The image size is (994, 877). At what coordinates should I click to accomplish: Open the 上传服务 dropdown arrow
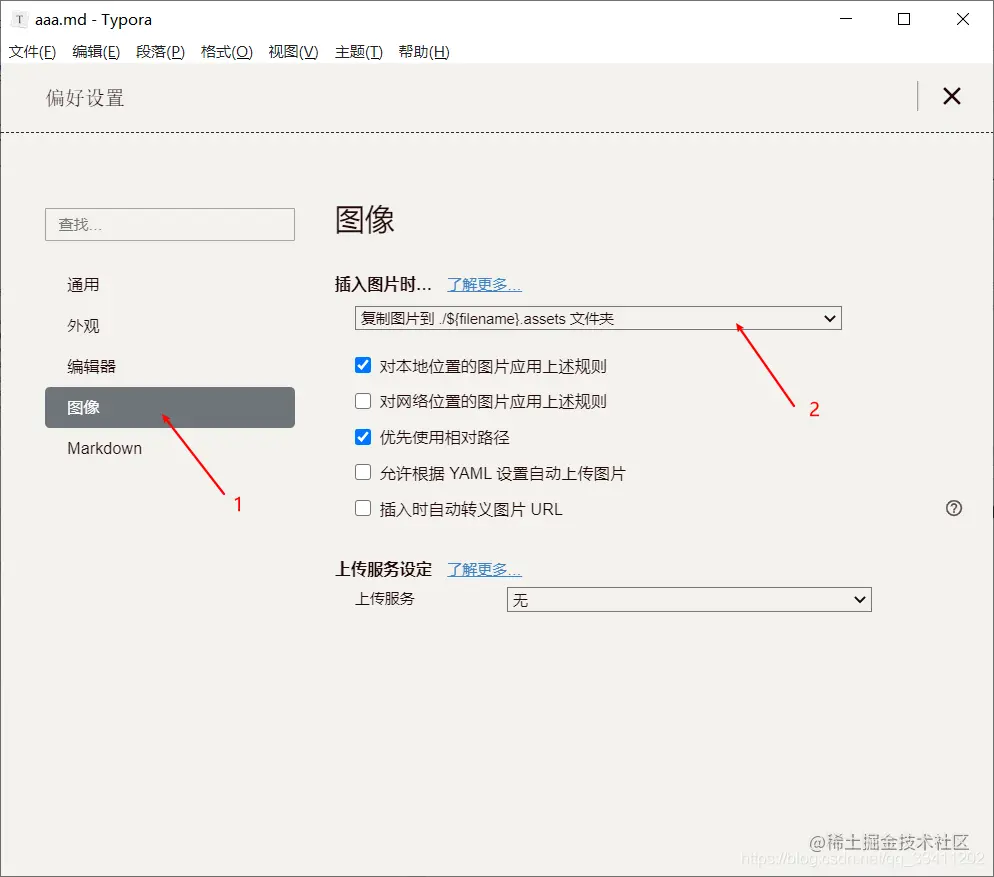click(x=858, y=599)
